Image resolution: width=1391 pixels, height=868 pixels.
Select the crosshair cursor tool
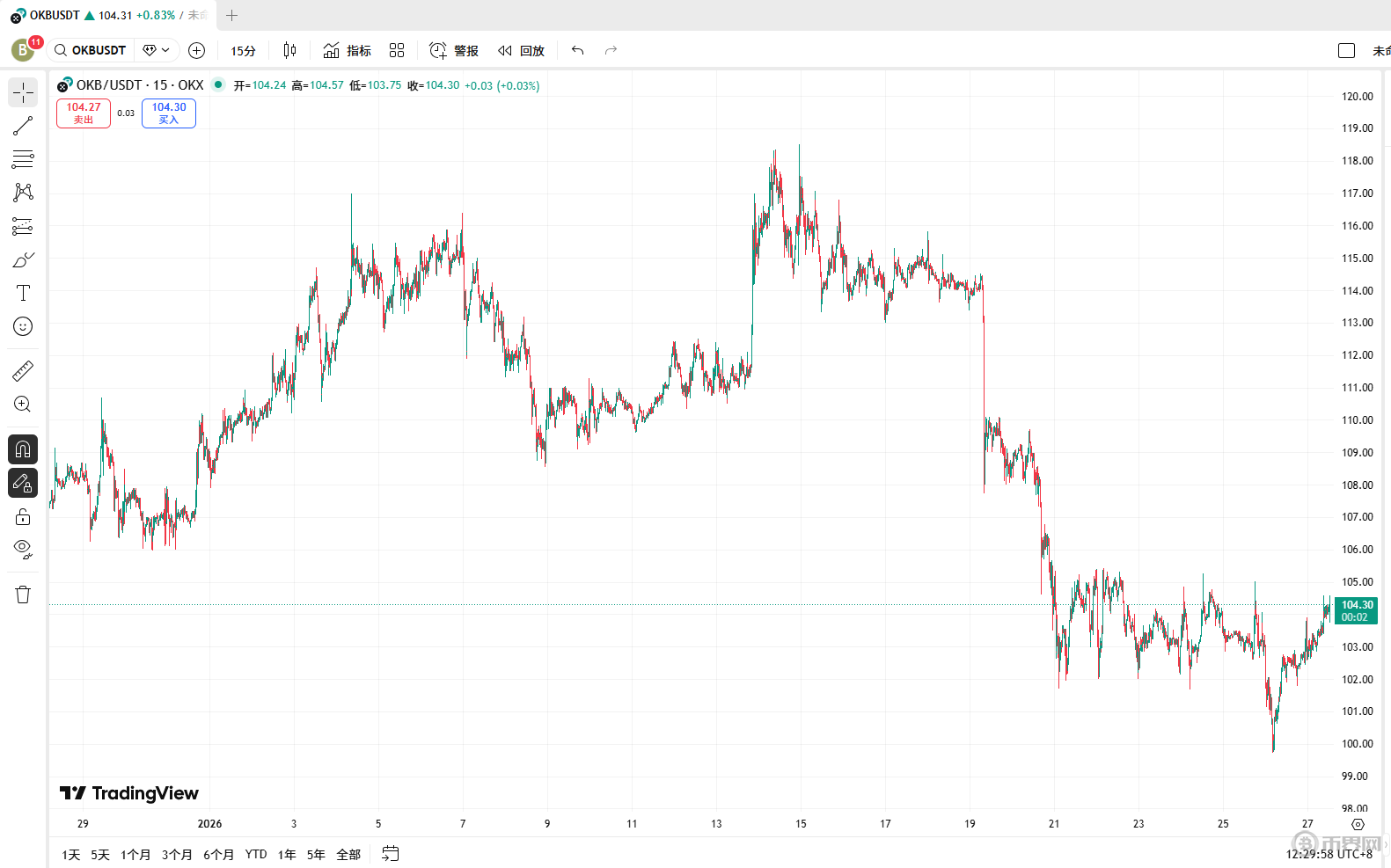tap(23, 92)
